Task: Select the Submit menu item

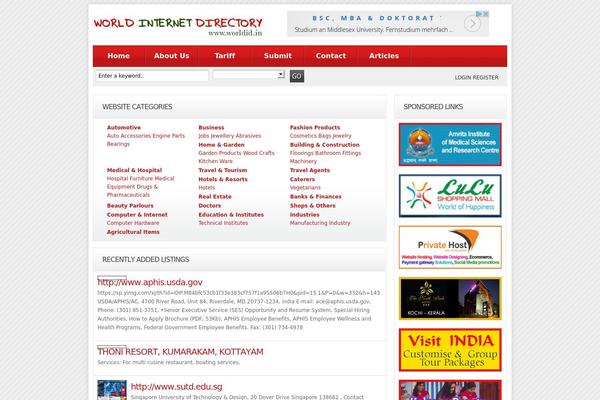Action: 277,56
